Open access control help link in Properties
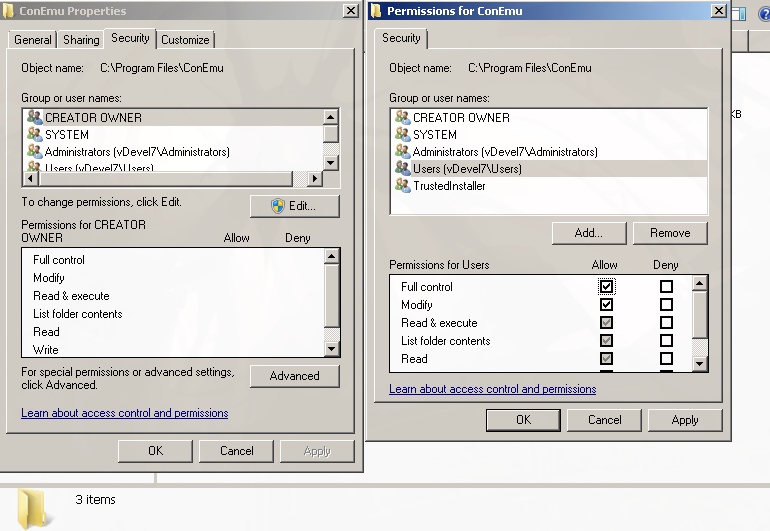 click(125, 413)
